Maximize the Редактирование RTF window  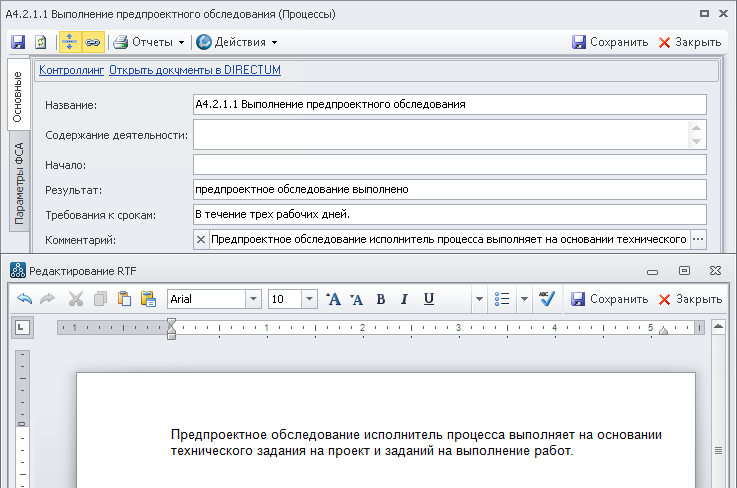[684, 271]
